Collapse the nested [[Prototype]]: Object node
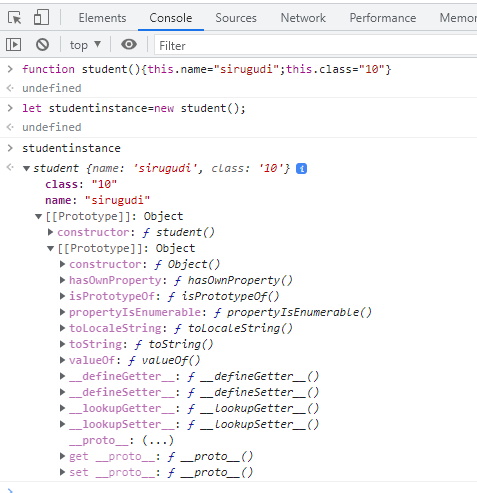The image size is (477, 493). point(50,249)
